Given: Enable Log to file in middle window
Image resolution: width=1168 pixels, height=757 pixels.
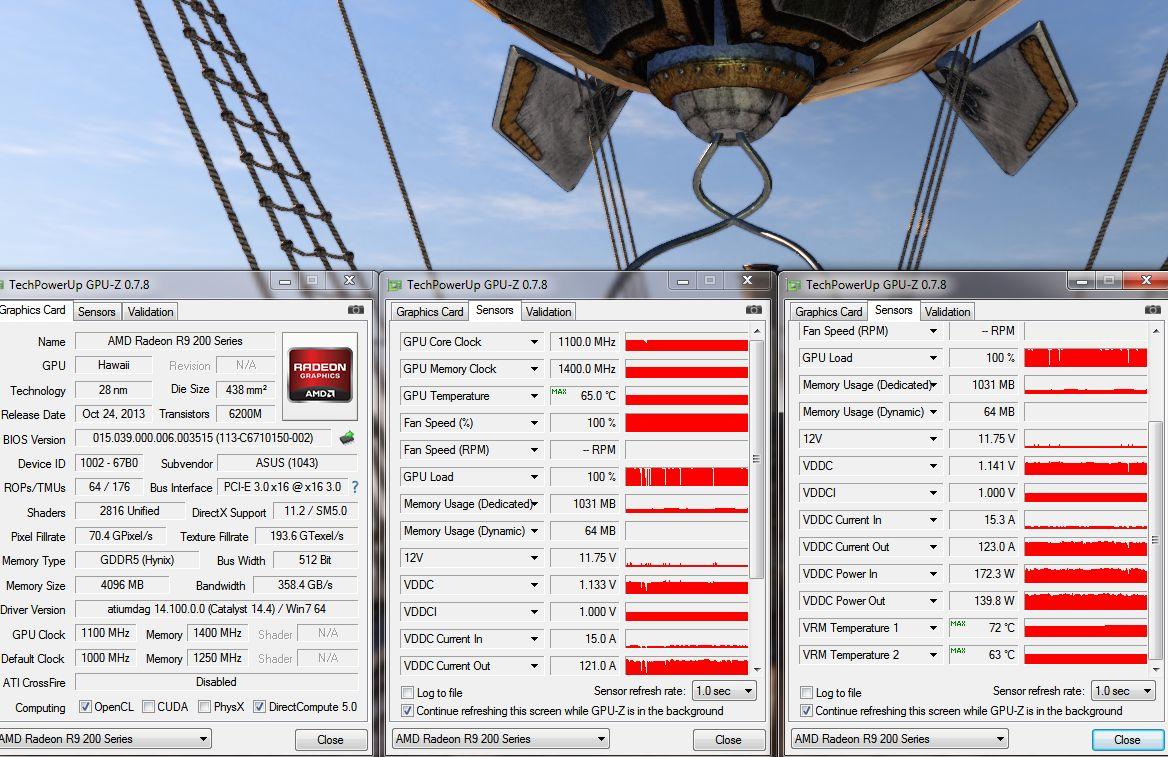Looking at the screenshot, I should click(x=407, y=692).
